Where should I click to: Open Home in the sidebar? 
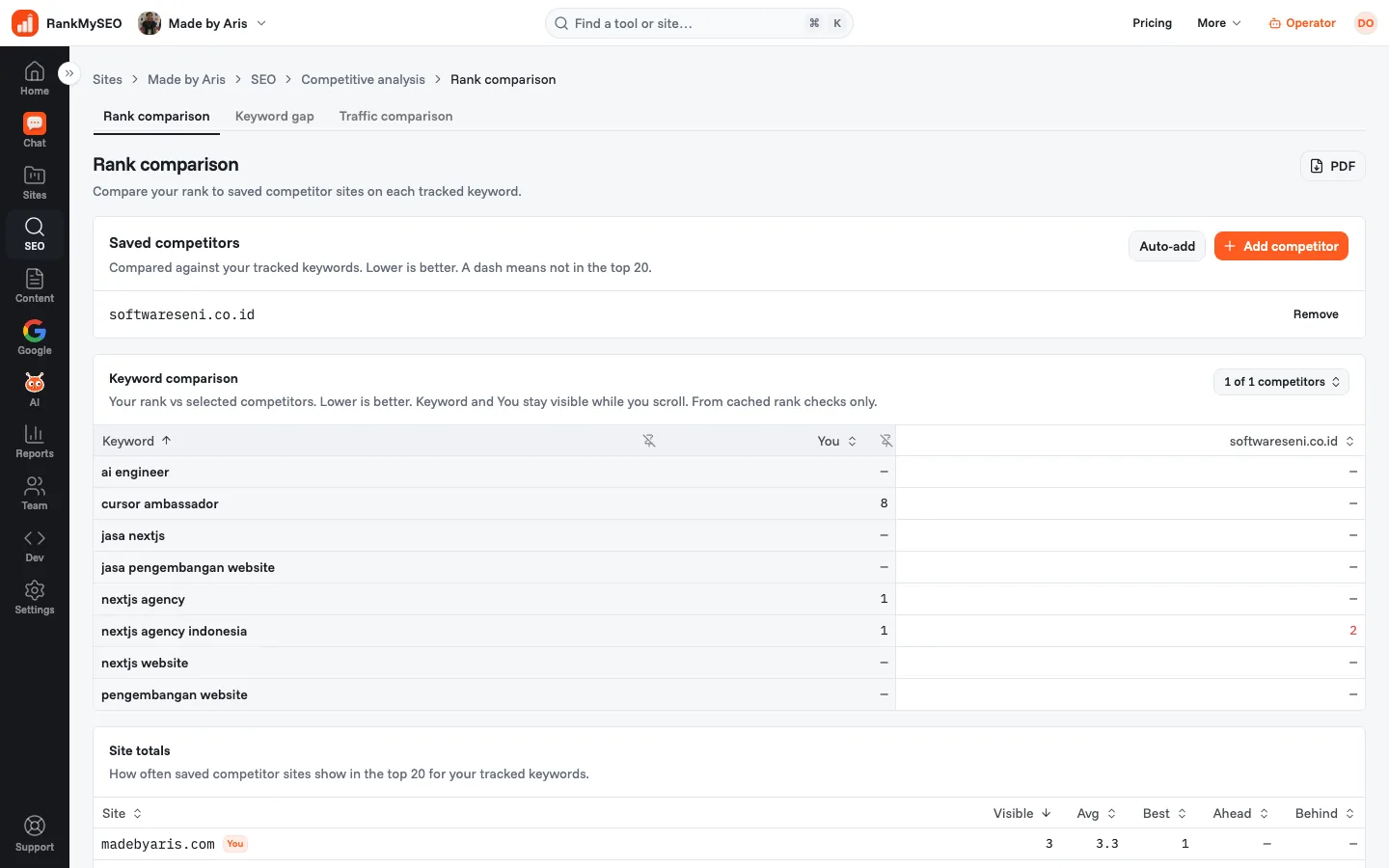pyautogui.click(x=35, y=79)
